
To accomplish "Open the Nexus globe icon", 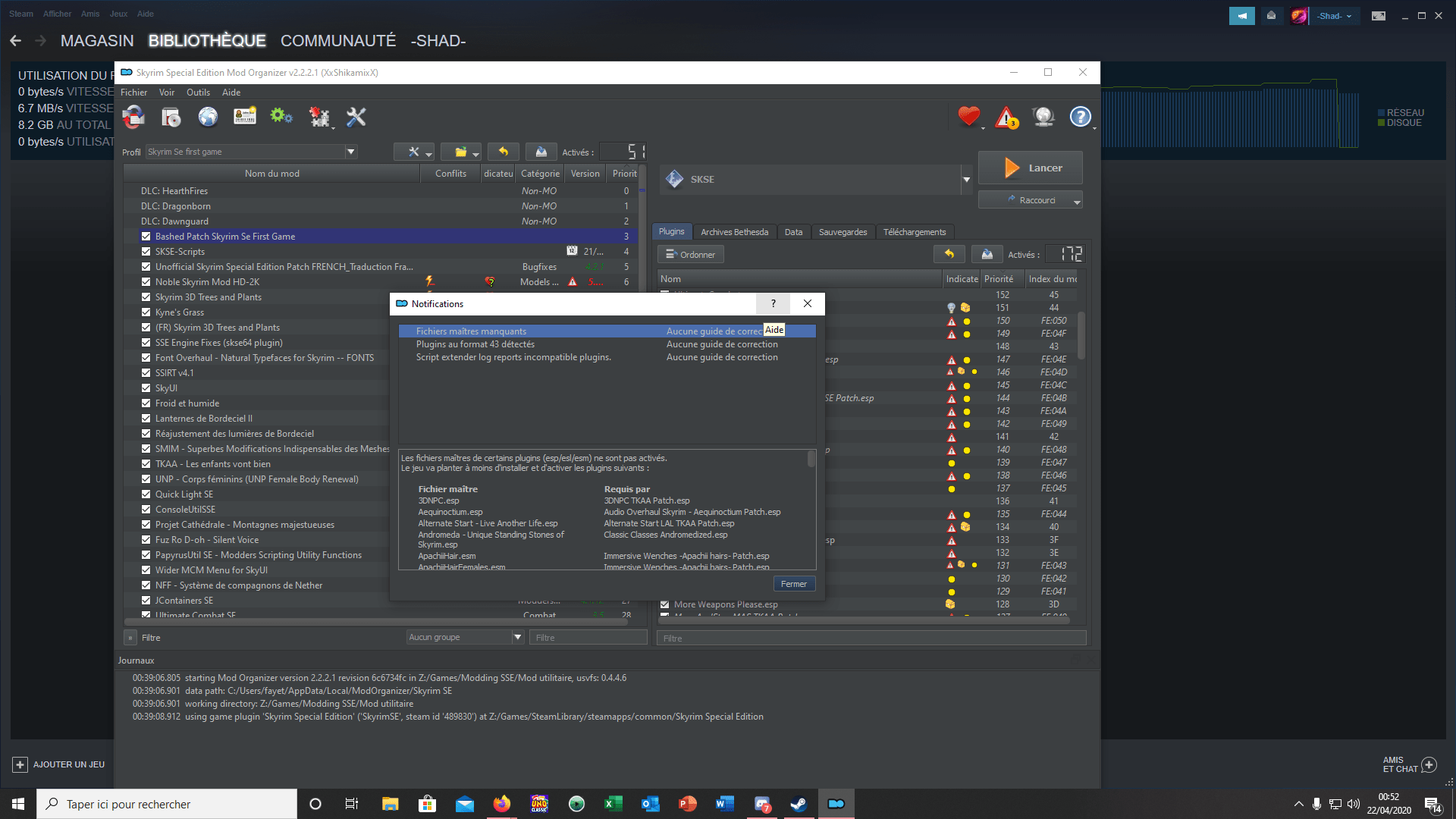I will coord(208,117).
